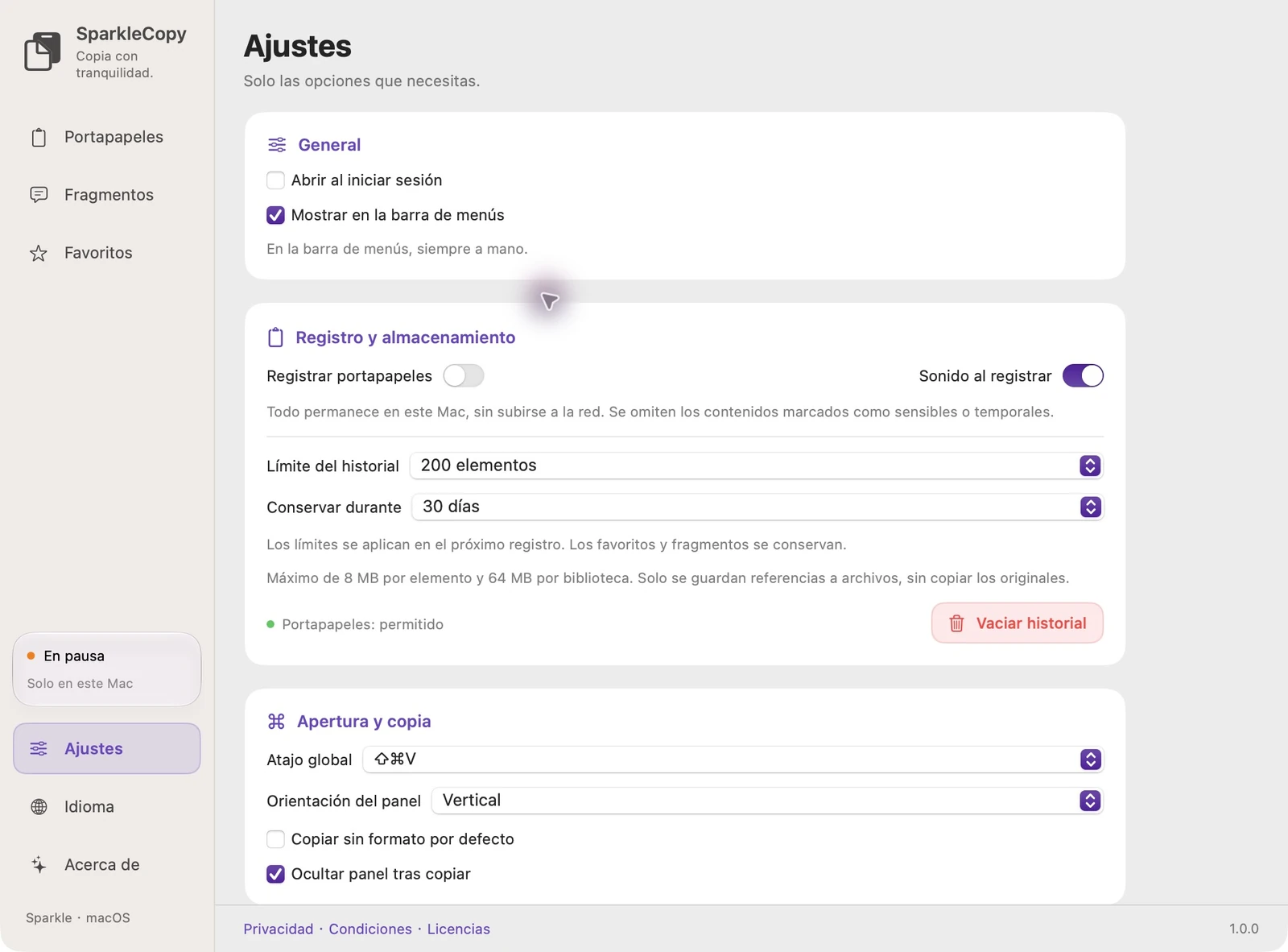
Task: Click the globe icon beside Idioma
Action: [39, 807]
